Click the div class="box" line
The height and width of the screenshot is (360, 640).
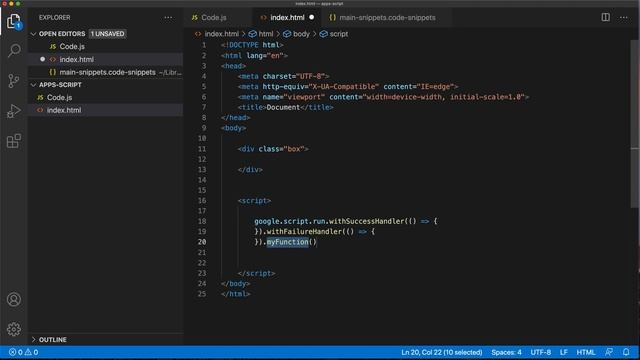[x=273, y=149]
